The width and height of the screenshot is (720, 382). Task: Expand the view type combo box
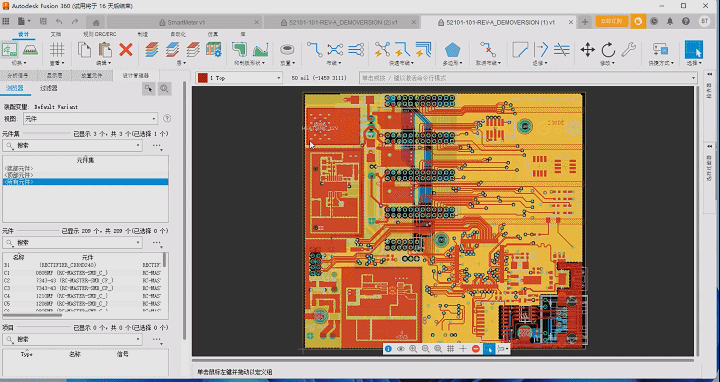[x=90, y=119]
